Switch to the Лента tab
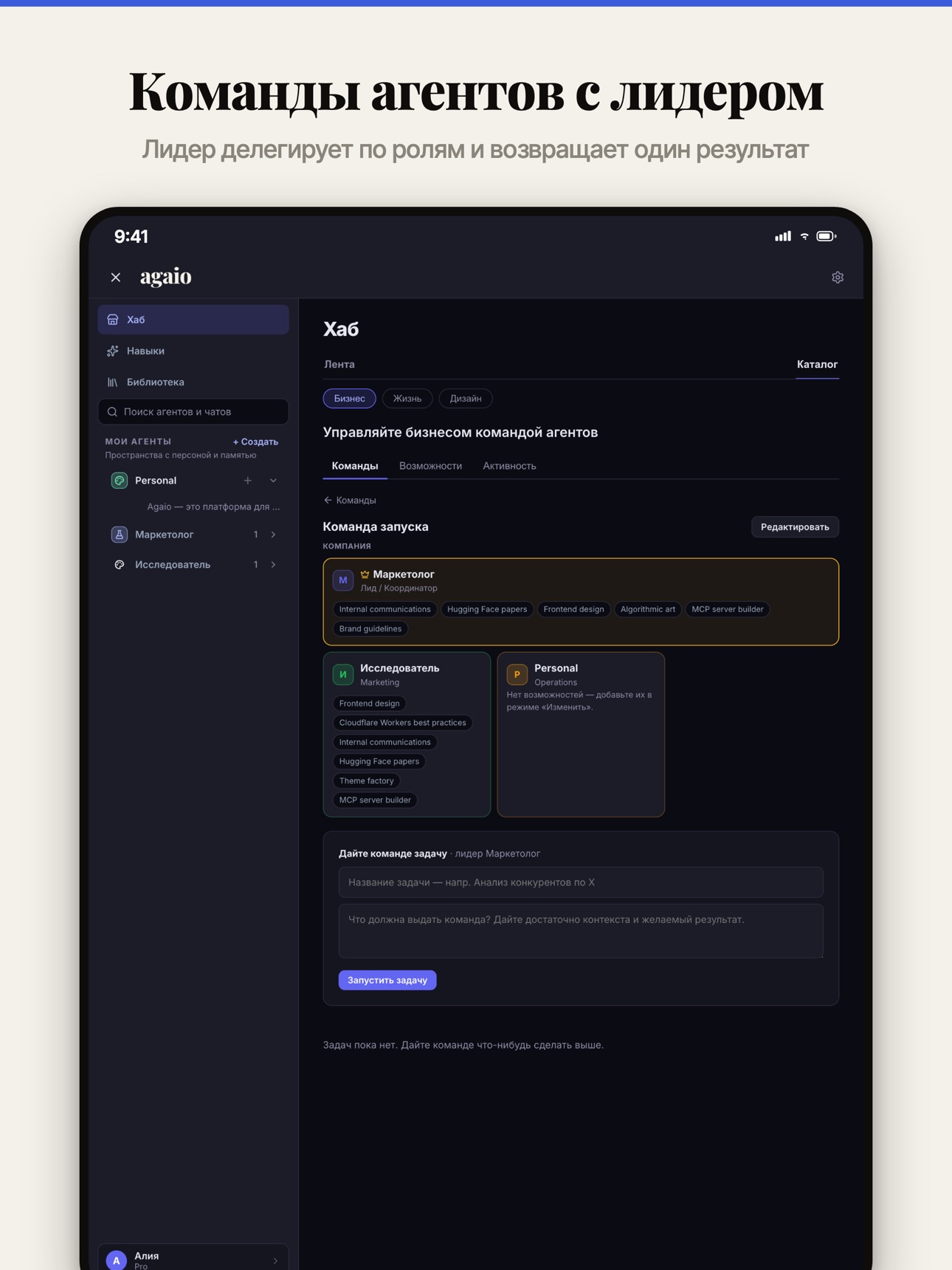This screenshot has width=952, height=1270. click(x=339, y=365)
